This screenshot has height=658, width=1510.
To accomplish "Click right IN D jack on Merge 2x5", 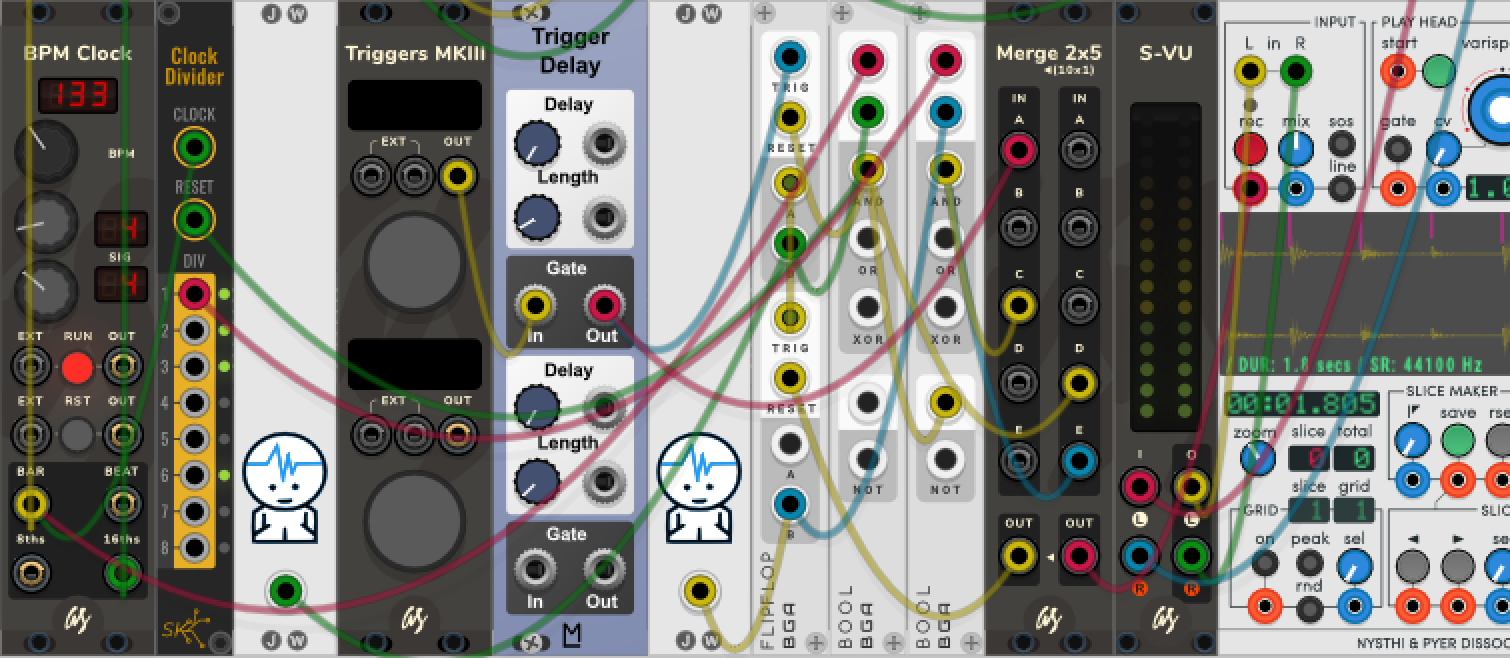I will click(x=1079, y=382).
